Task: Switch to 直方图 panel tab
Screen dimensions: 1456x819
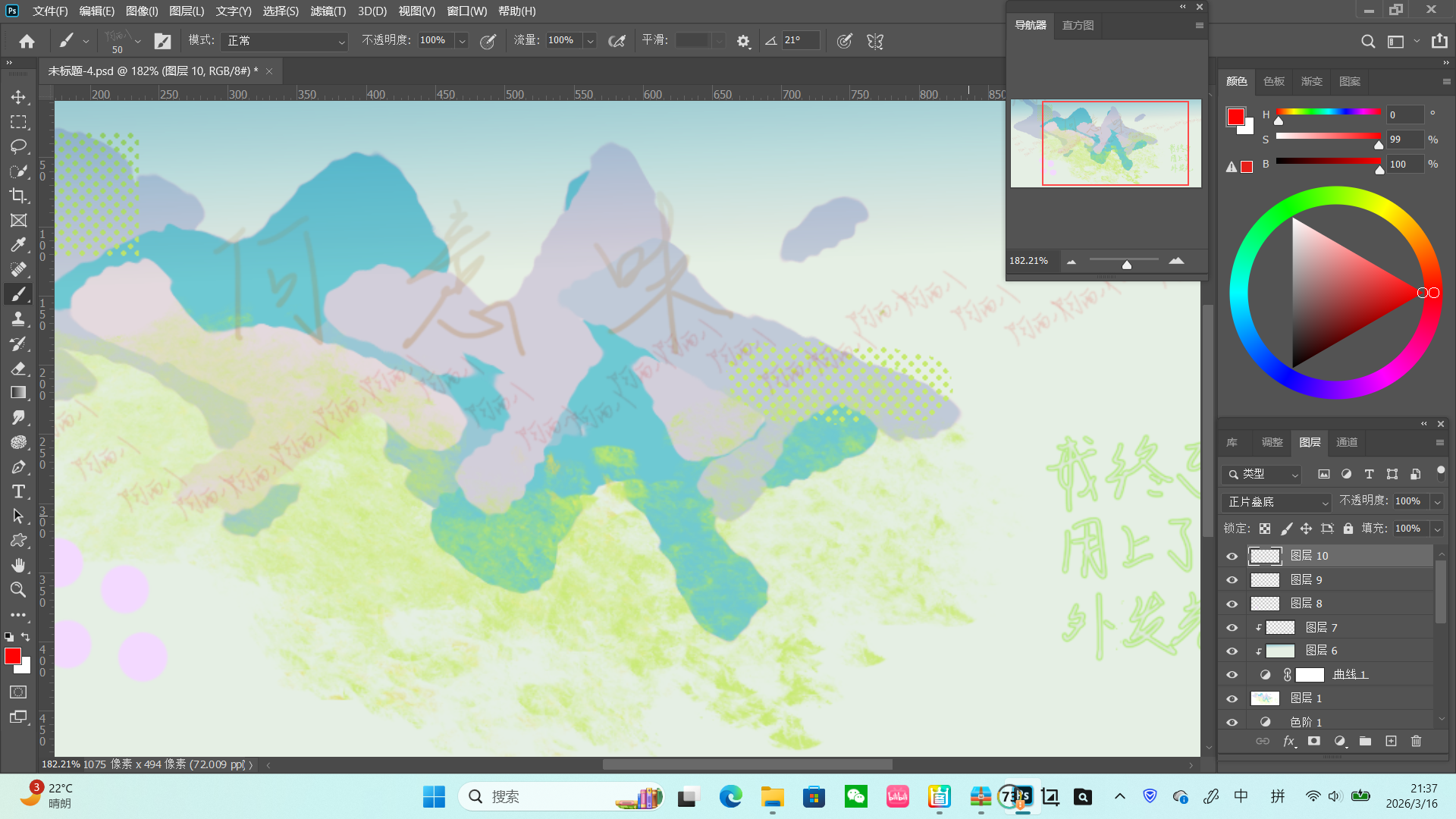Action: (1078, 25)
